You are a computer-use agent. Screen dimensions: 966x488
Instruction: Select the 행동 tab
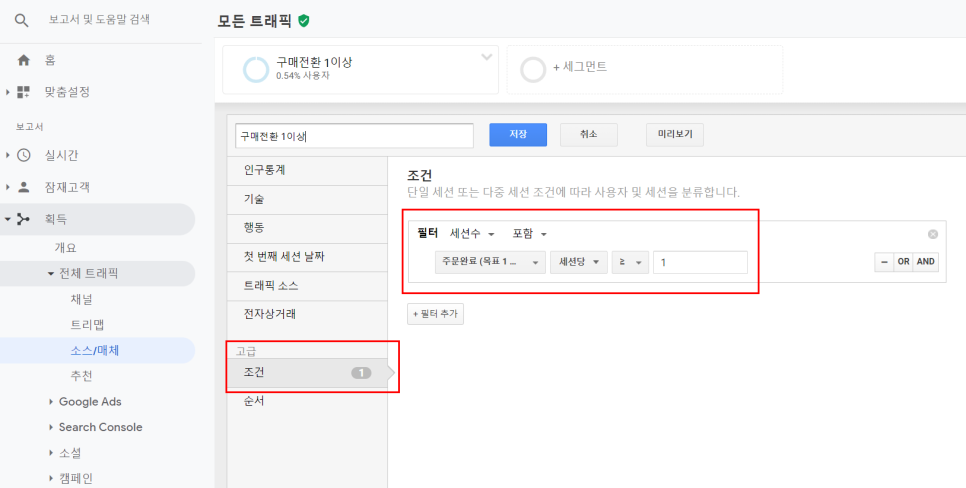(307, 228)
